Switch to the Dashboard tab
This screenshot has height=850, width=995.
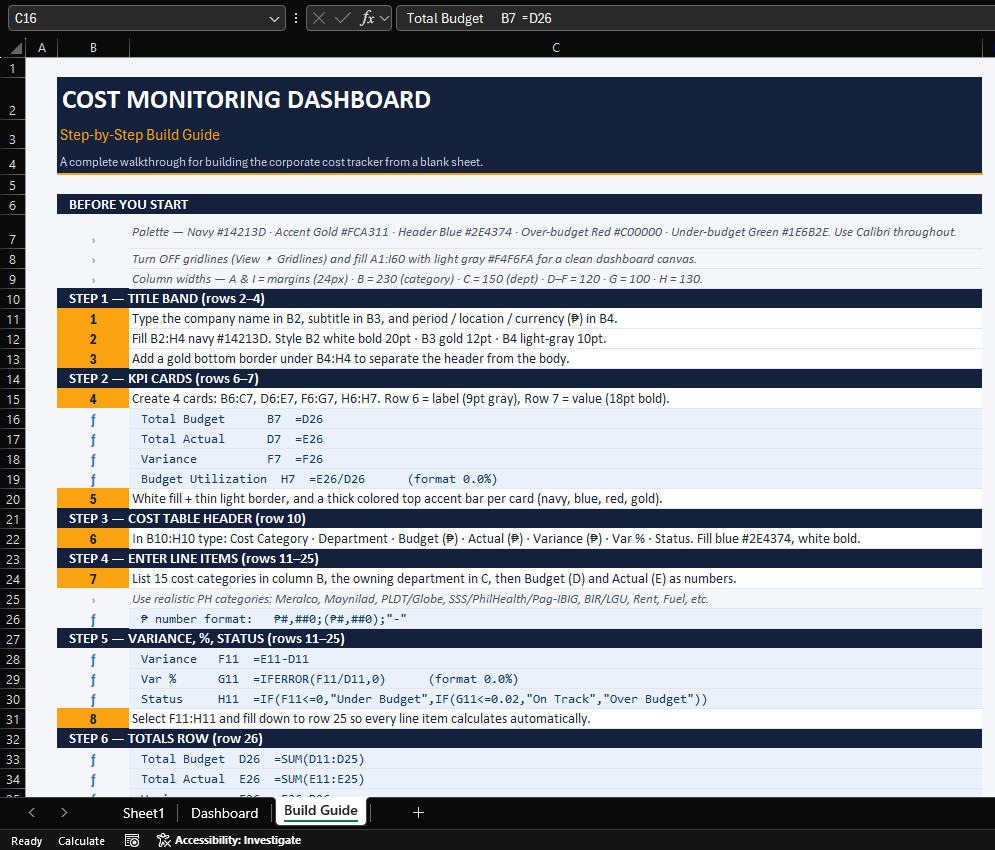pos(225,813)
